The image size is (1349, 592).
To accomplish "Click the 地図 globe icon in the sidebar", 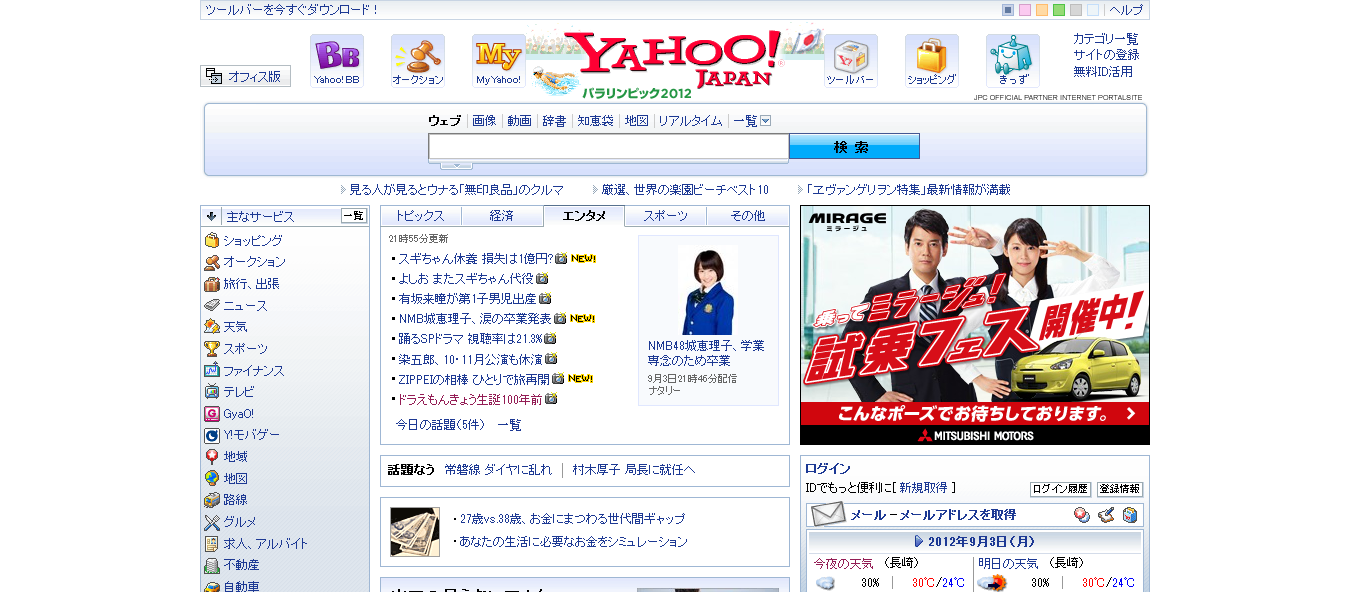I will pos(212,479).
